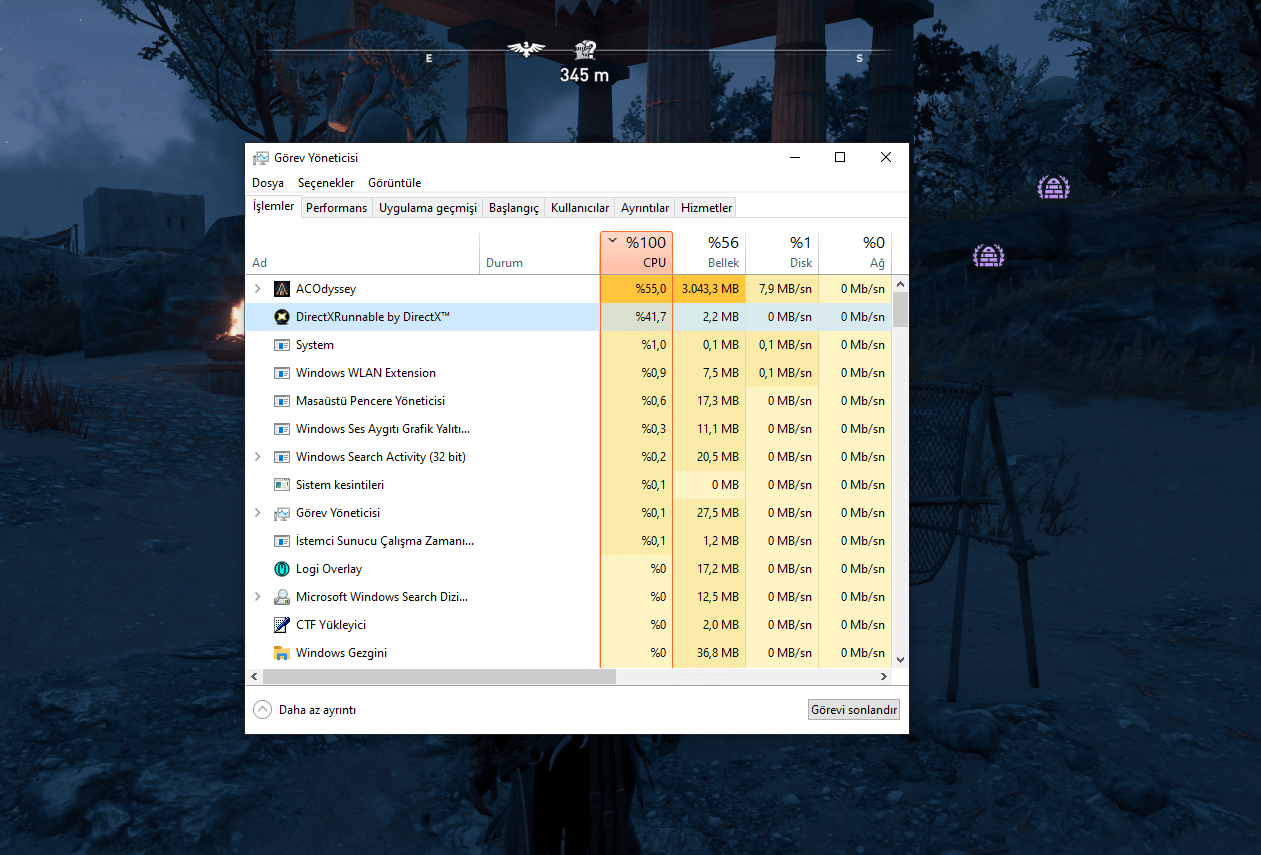This screenshot has width=1261, height=855.
Task: Click the Microsoft Windows Search Dizi icon
Action: click(282, 597)
